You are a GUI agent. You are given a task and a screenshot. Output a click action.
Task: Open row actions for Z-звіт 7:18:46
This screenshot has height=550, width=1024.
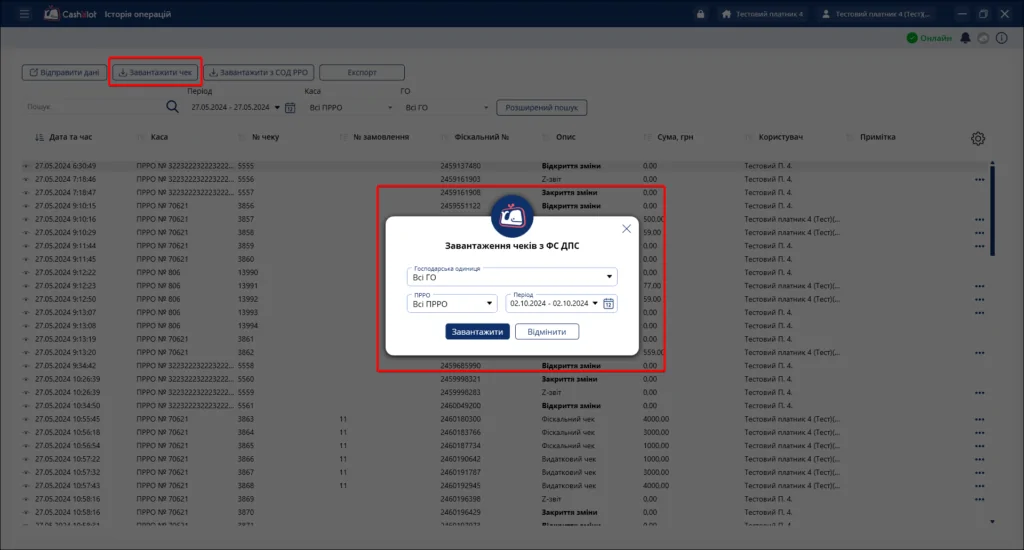(x=980, y=179)
